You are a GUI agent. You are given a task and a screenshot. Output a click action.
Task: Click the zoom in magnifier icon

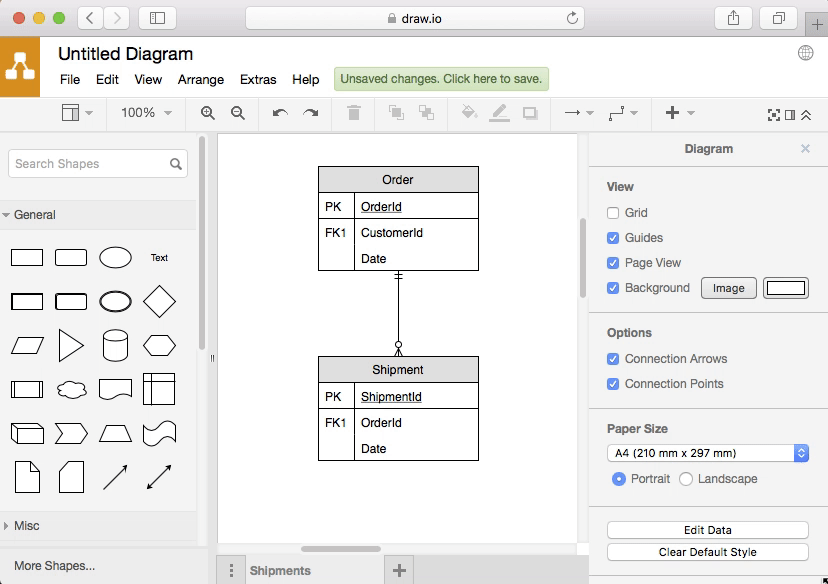tap(208, 113)
